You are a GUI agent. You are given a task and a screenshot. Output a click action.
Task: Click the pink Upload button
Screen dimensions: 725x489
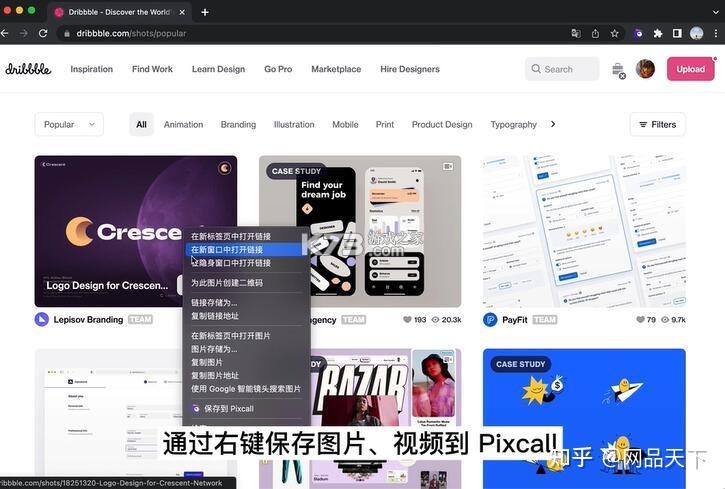[690, 69]
